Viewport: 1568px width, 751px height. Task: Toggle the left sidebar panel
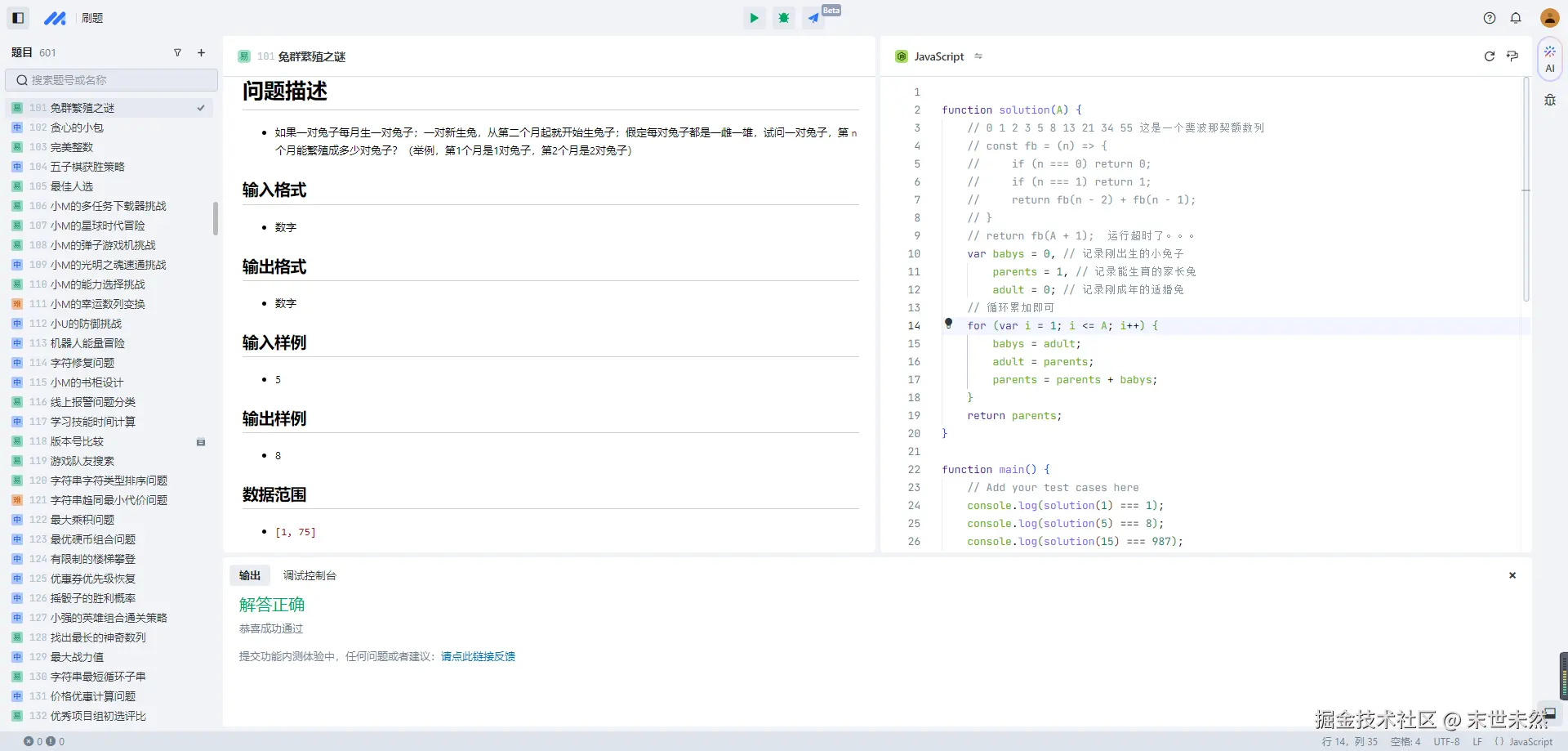(18, 18)
